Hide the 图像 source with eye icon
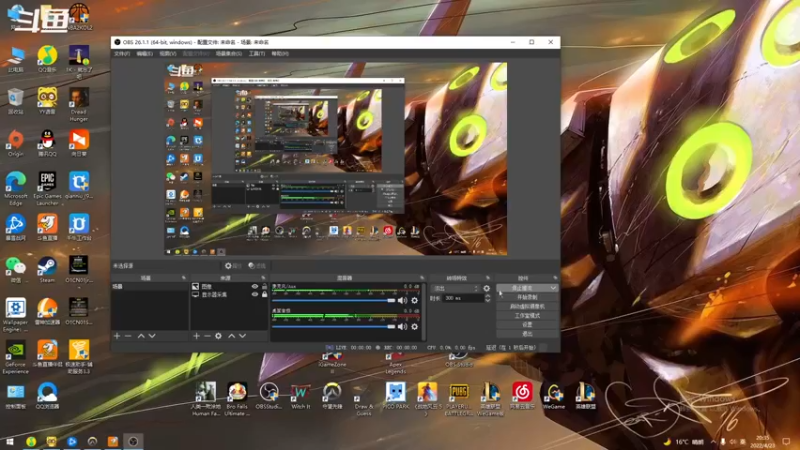The image size is (800, 450). [x=255, y=287]
